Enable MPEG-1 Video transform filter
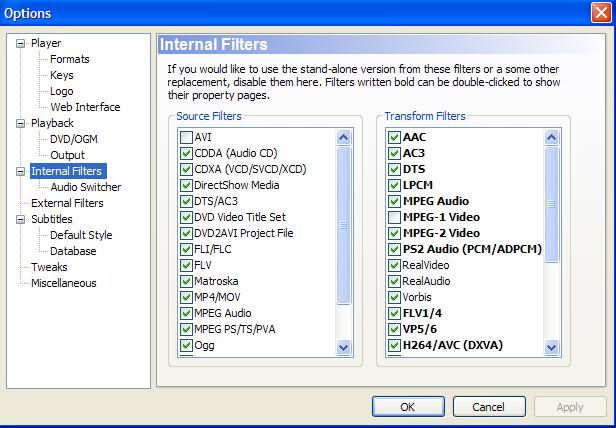The image size is (616, 428). (394, 217)
